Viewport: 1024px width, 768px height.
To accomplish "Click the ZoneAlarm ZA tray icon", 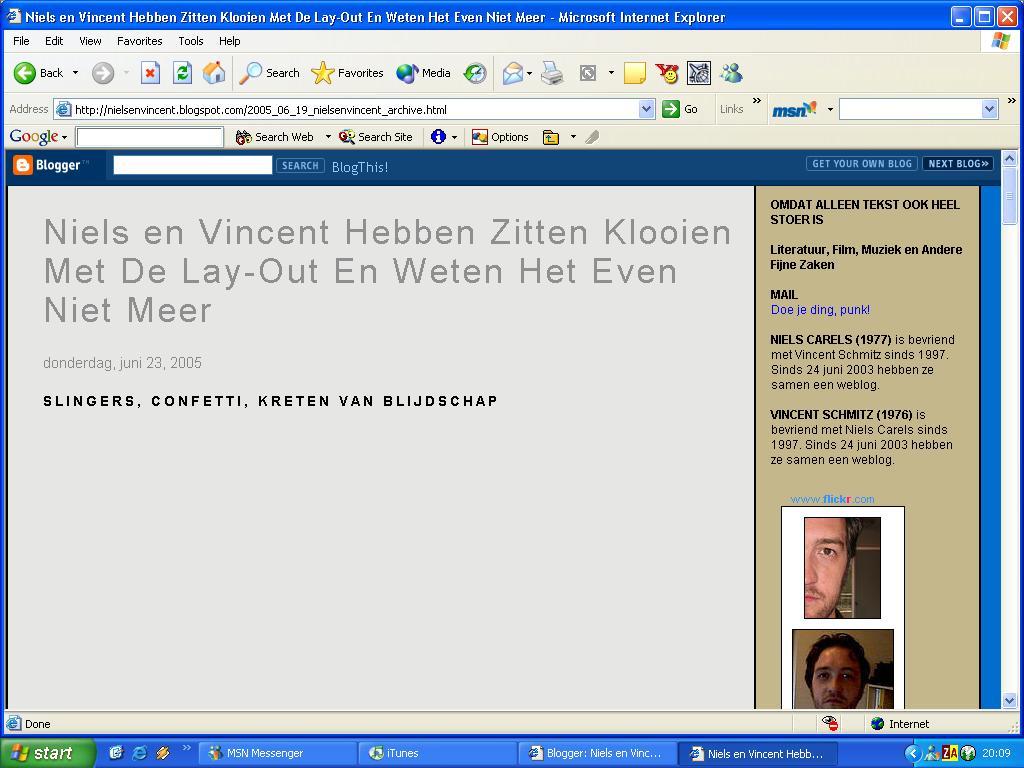I will pyautogui.click(x=950, y=754).
